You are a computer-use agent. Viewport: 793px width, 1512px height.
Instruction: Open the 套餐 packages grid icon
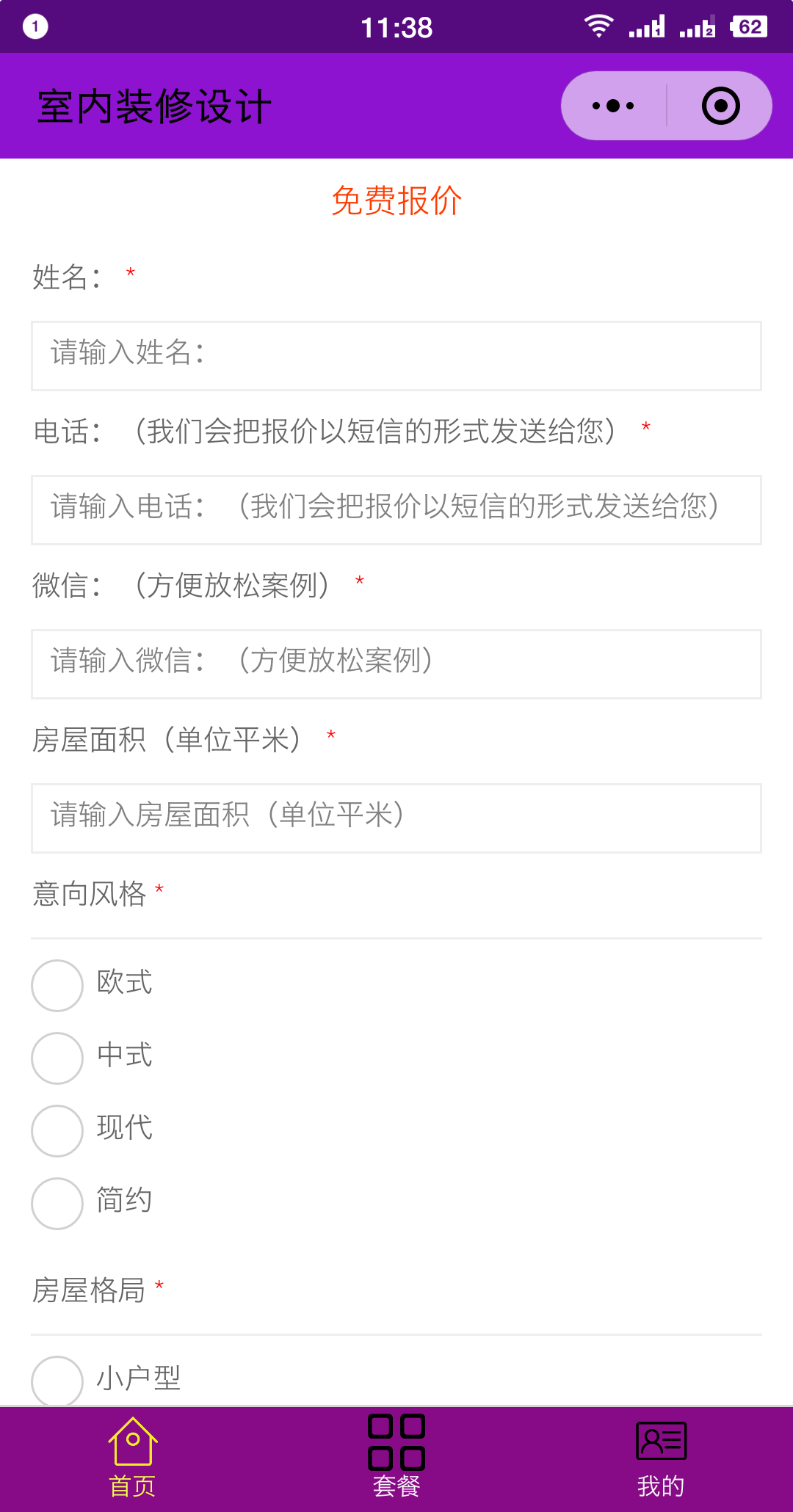point(396,1442)
